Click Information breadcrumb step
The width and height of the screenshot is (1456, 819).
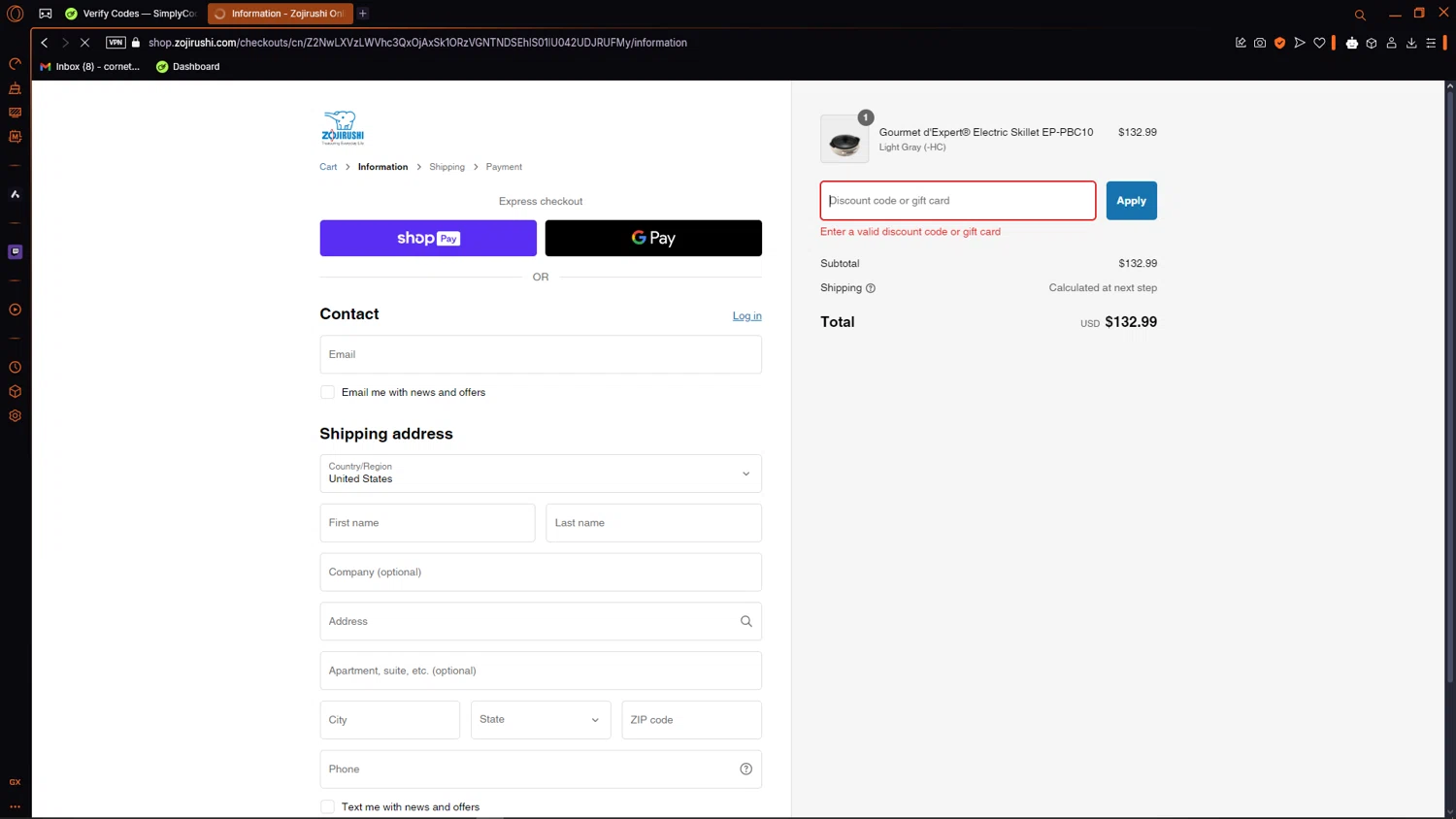(382, 167)
